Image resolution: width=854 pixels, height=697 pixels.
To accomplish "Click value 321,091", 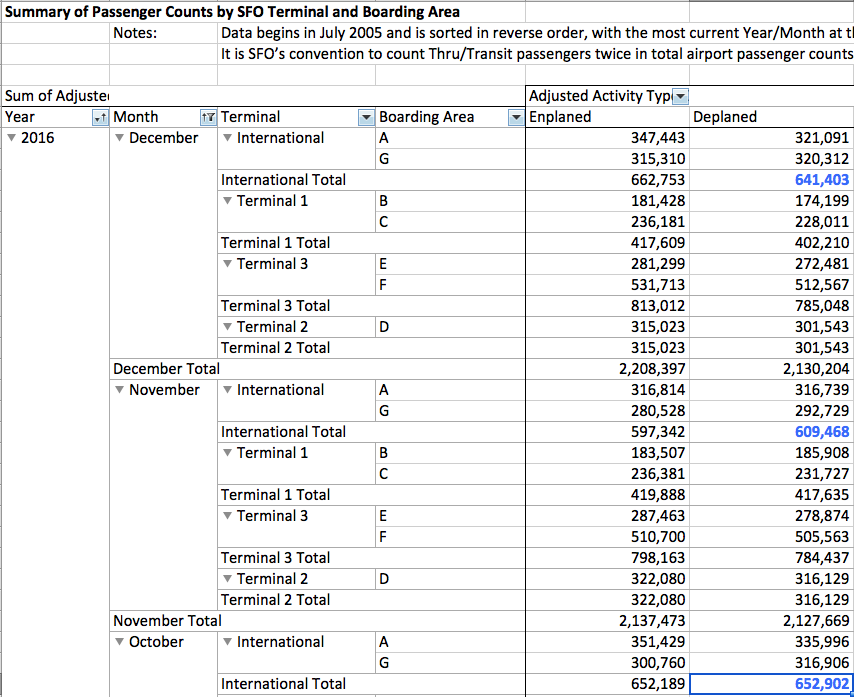I will [821, 138].
